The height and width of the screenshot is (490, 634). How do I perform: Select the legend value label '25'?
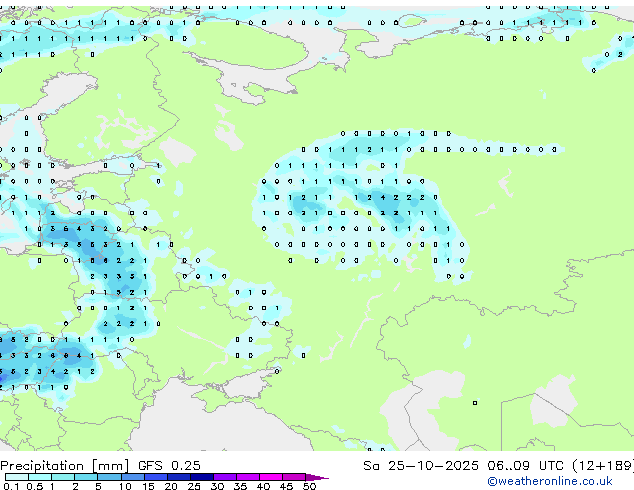[x=194, y=486]
